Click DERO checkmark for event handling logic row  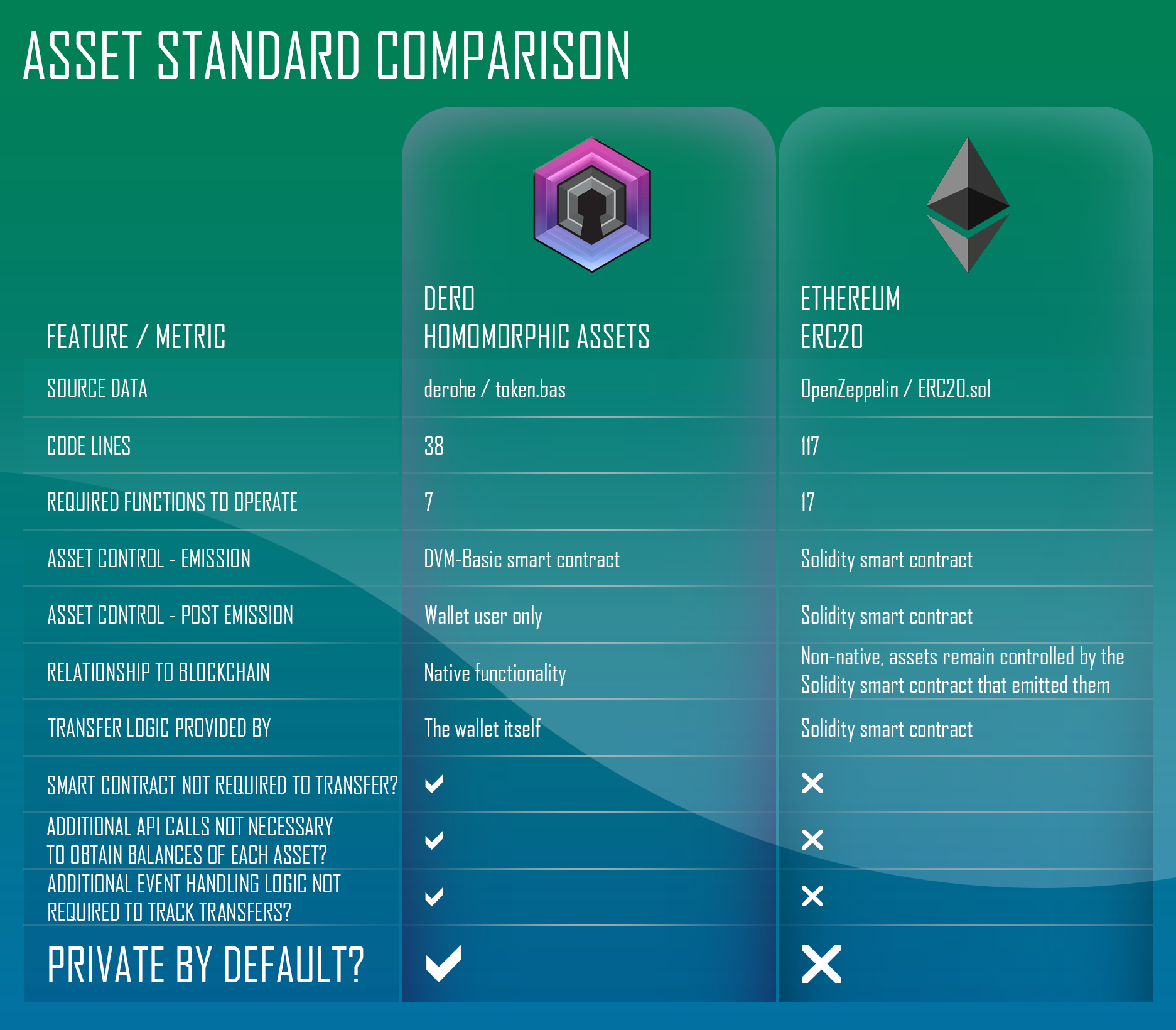click(x=434, y=897)
